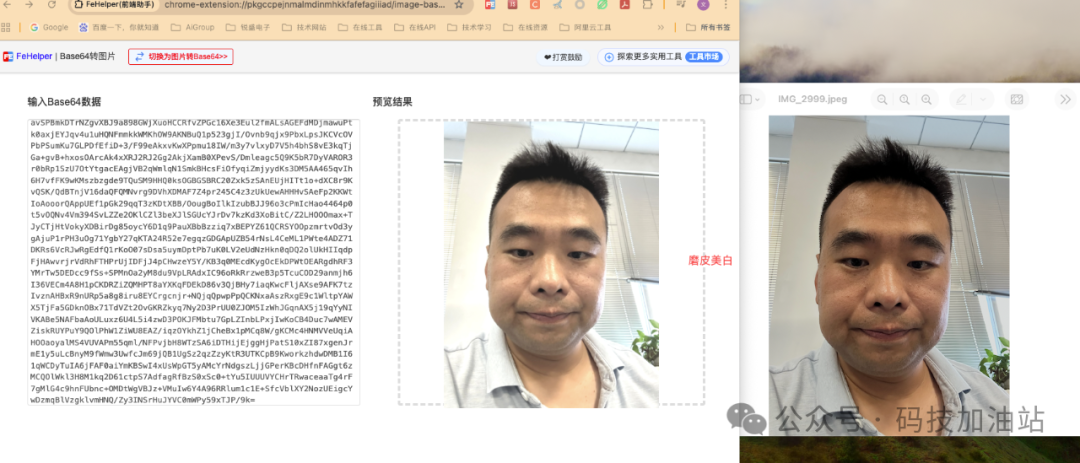
Task: Open the media control icon in Chrome toolbar
Action: (681, 5)
